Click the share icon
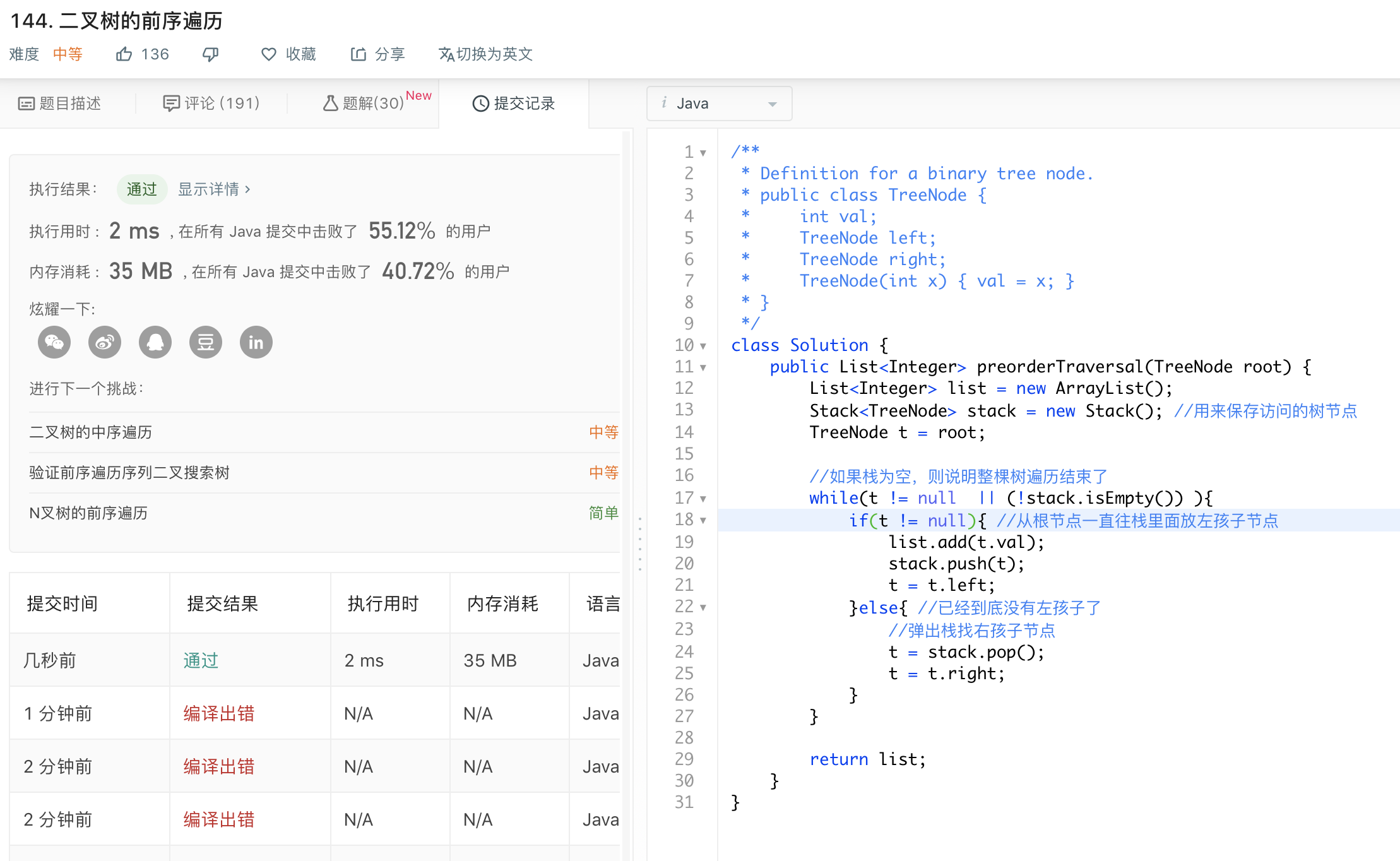The width and height of the screenshot is (1400, 861). tap(359, 54)
